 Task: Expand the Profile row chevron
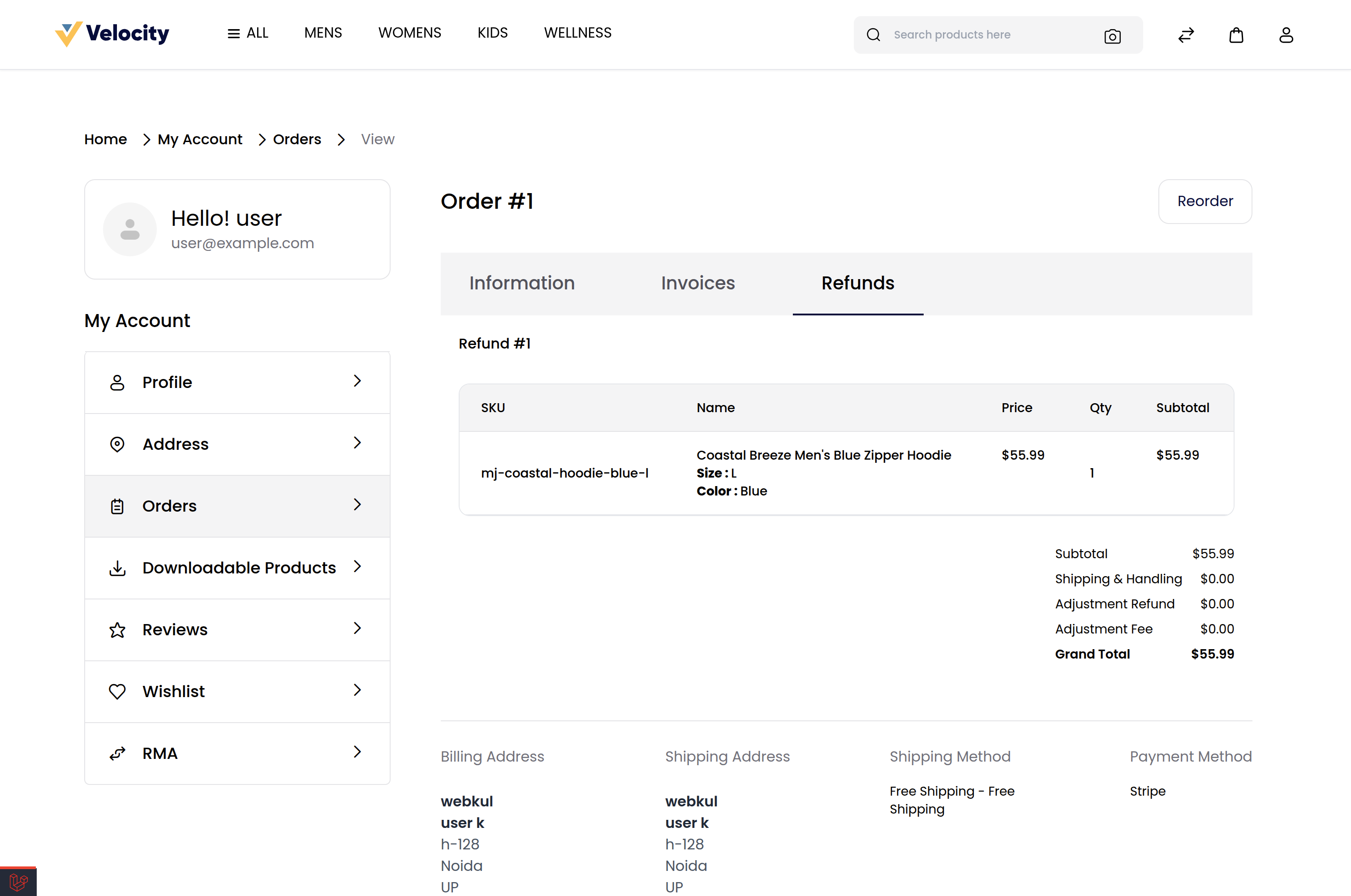click(357, 381)
